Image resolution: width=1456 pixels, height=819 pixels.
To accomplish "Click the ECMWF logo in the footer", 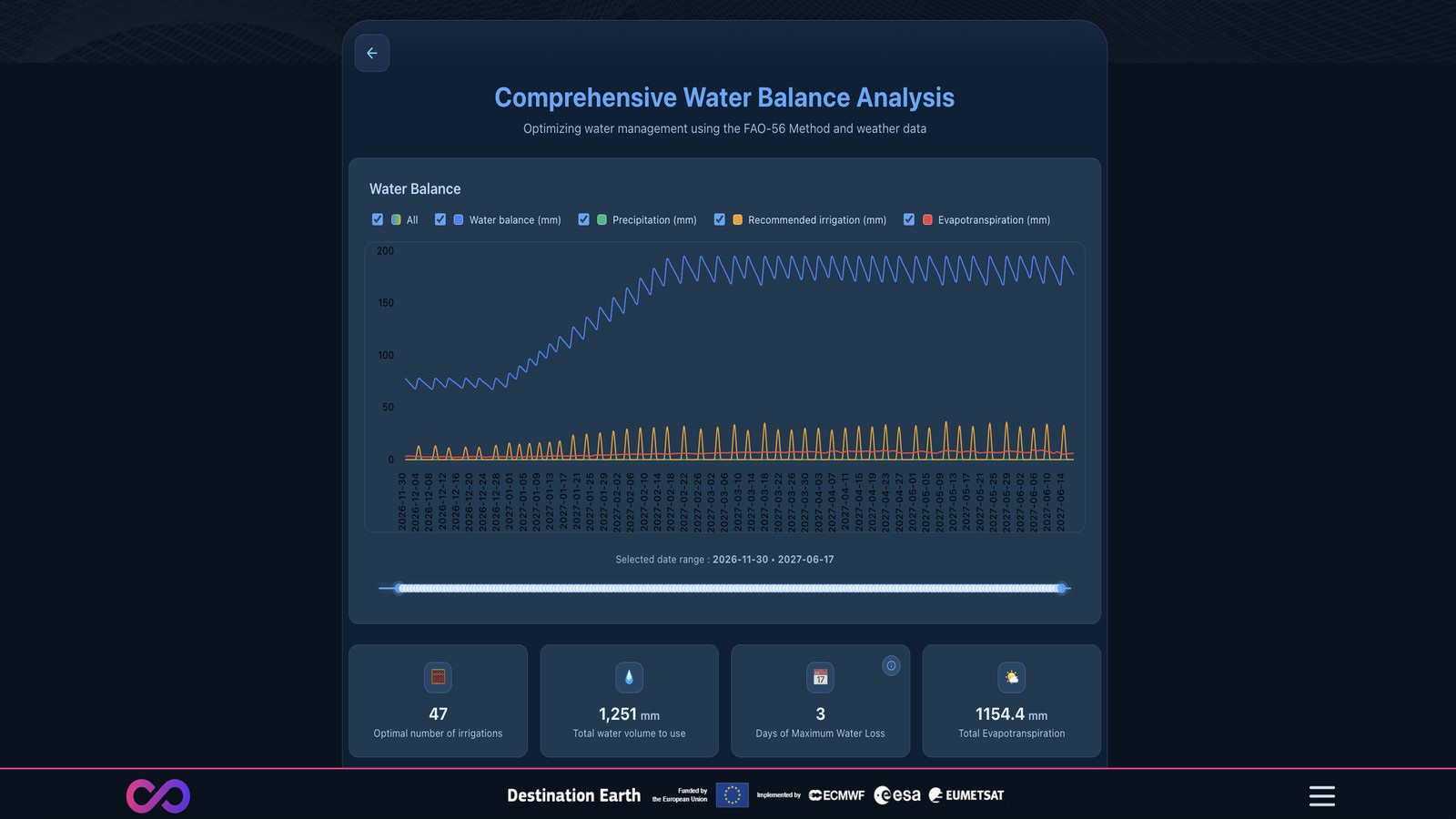I will pos(835,794).
